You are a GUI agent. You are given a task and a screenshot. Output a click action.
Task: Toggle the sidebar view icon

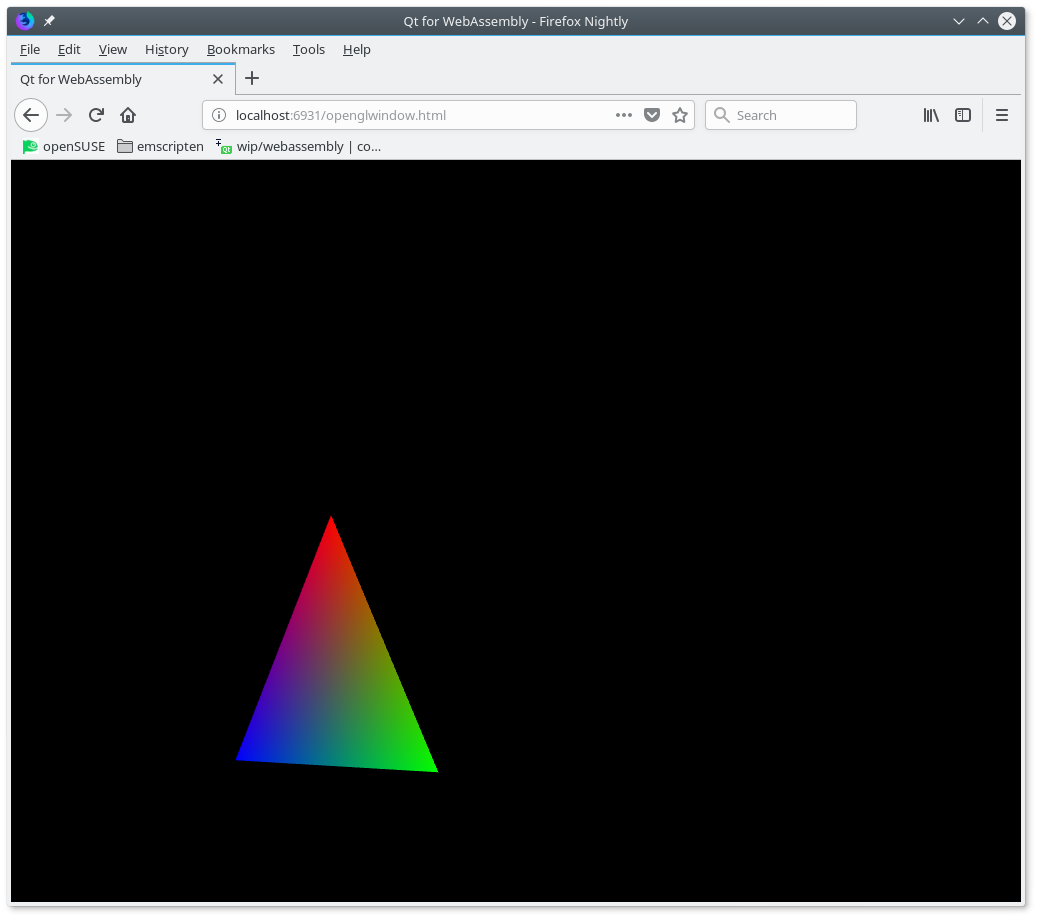[963, 115]
